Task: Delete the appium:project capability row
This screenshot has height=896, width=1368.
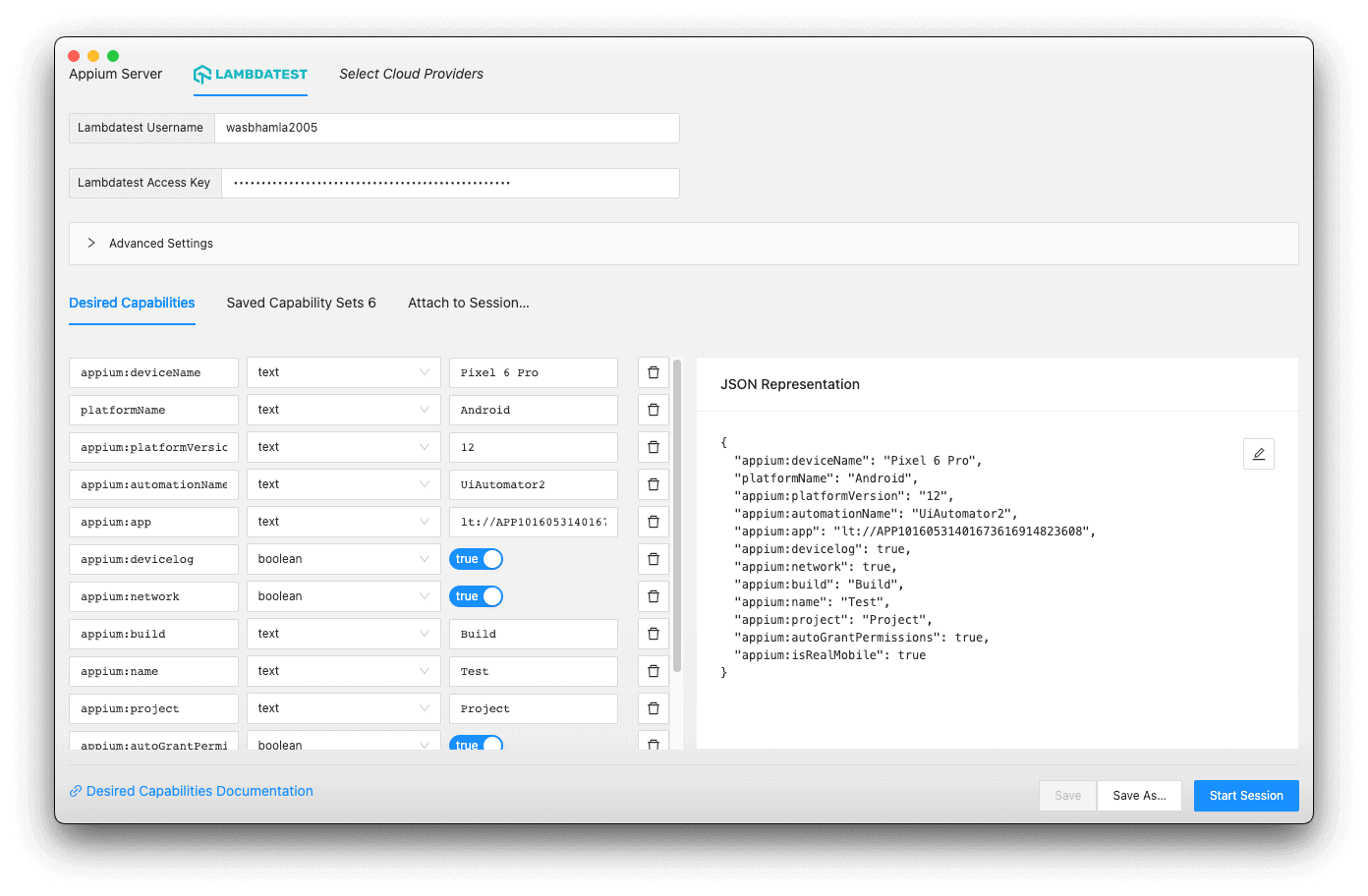Action: coord(653,707)
